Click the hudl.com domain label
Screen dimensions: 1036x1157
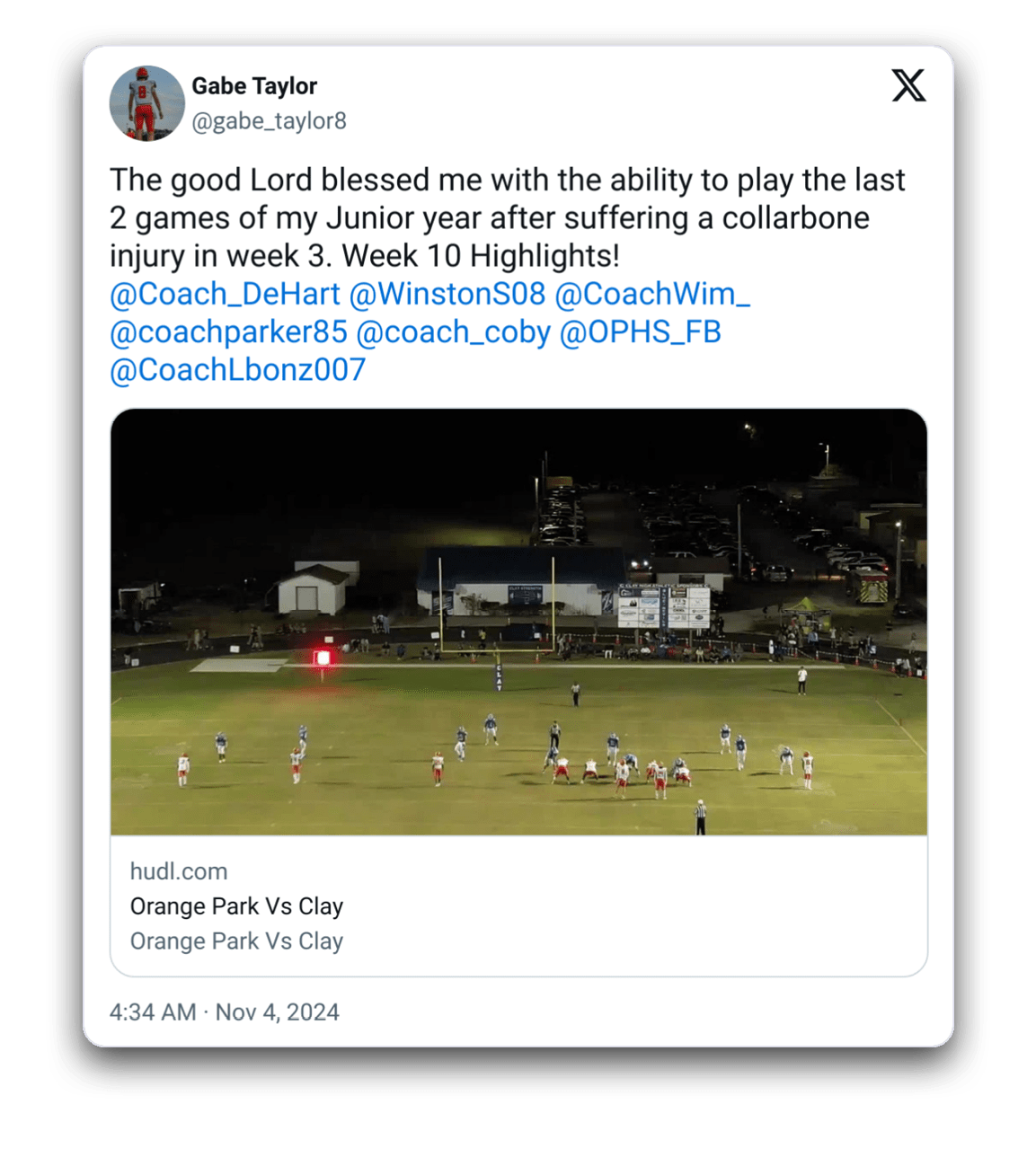pos(179,871)
